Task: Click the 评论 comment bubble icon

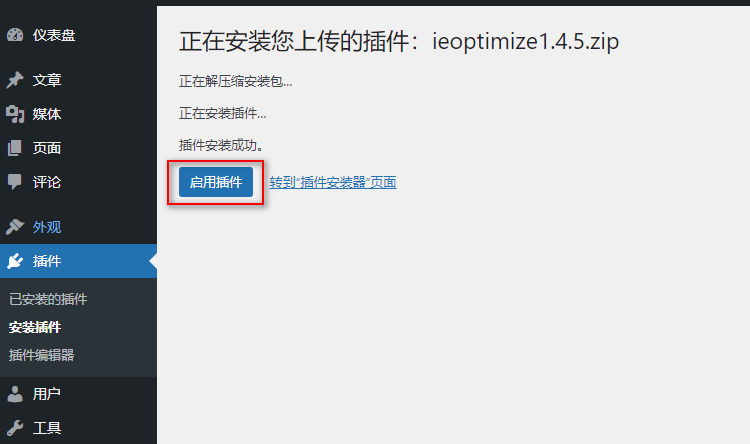Action: coord(15,182)
